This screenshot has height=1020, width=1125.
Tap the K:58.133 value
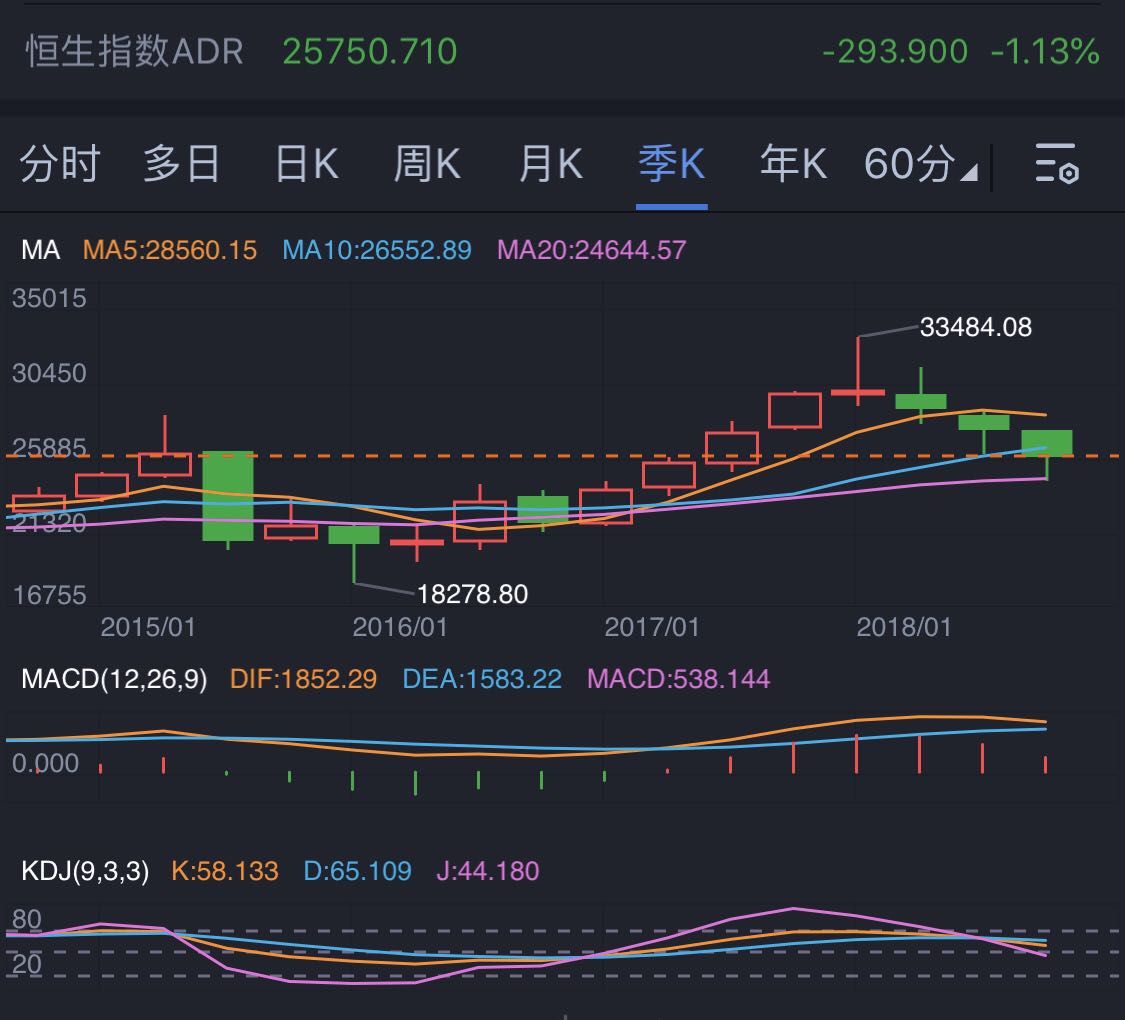(x=225, y=871)
